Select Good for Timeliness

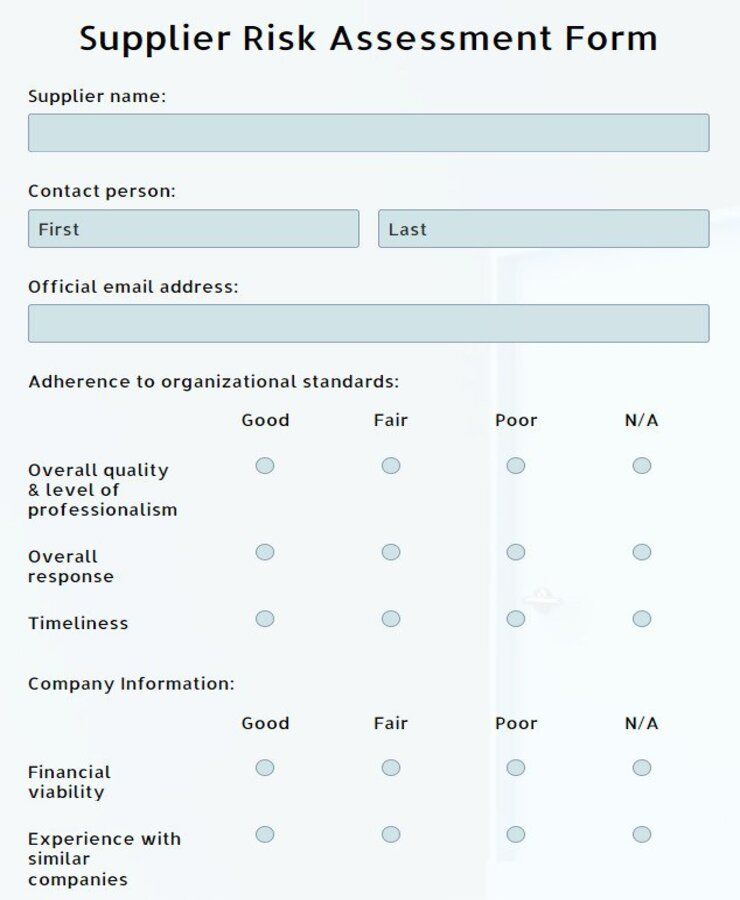pos(264,618)
